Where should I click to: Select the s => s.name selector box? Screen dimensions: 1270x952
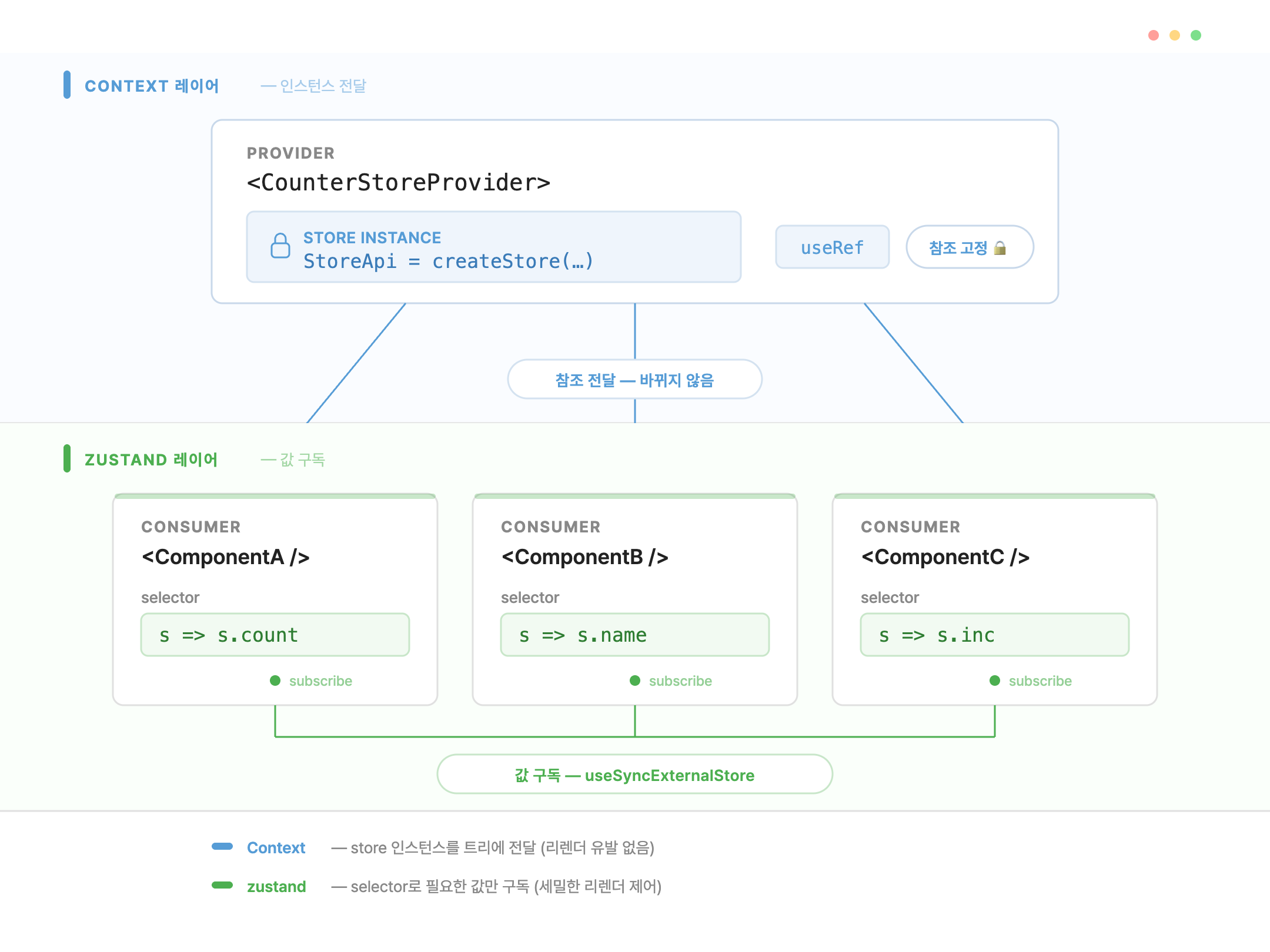coord(635,635)
